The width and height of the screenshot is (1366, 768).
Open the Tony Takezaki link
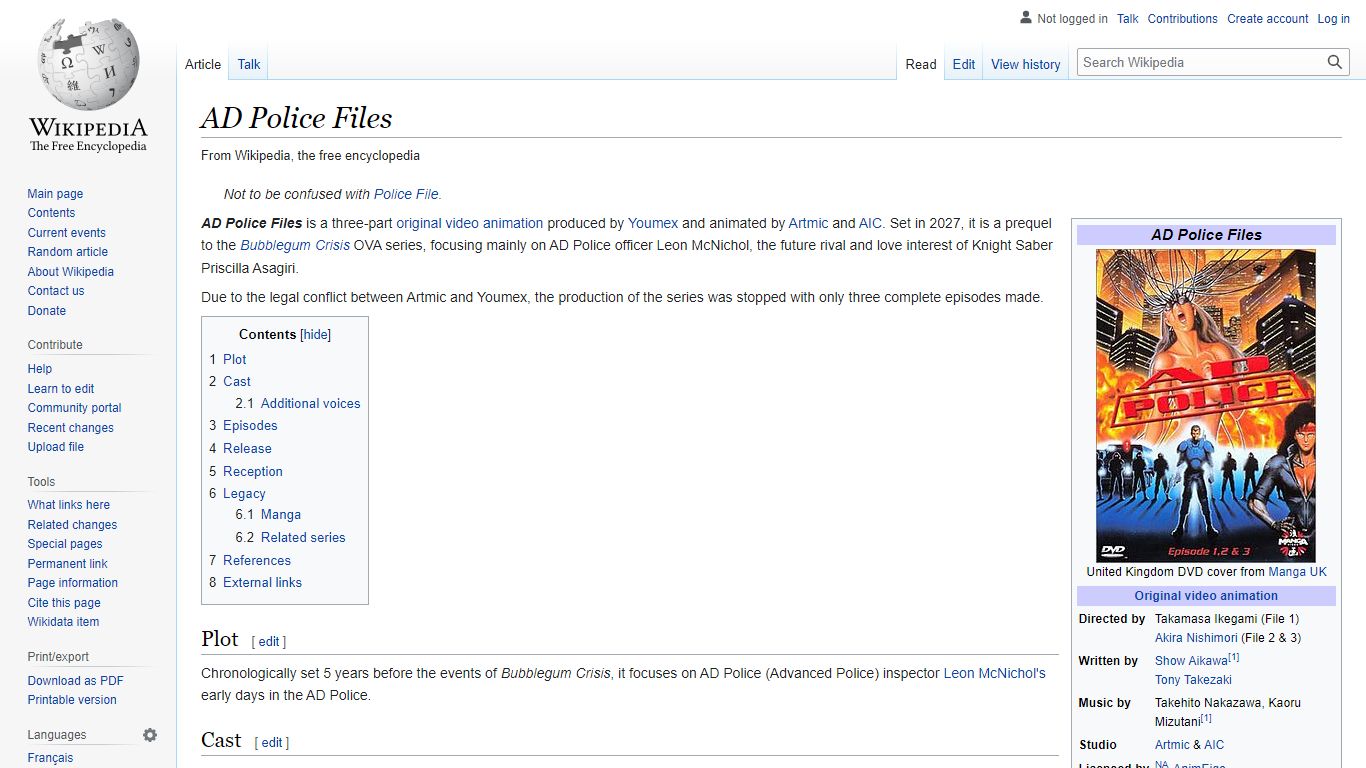1193,680
